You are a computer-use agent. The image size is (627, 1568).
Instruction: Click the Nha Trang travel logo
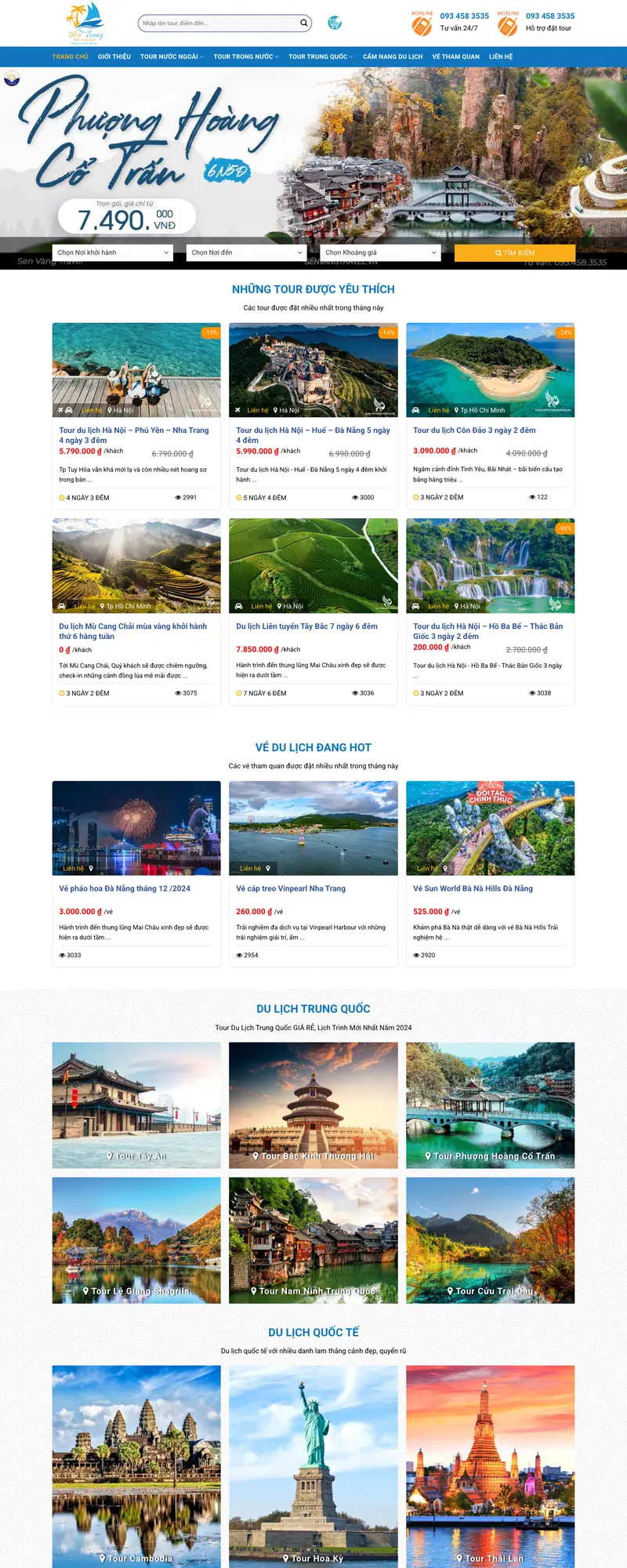(x=85, y=24)
